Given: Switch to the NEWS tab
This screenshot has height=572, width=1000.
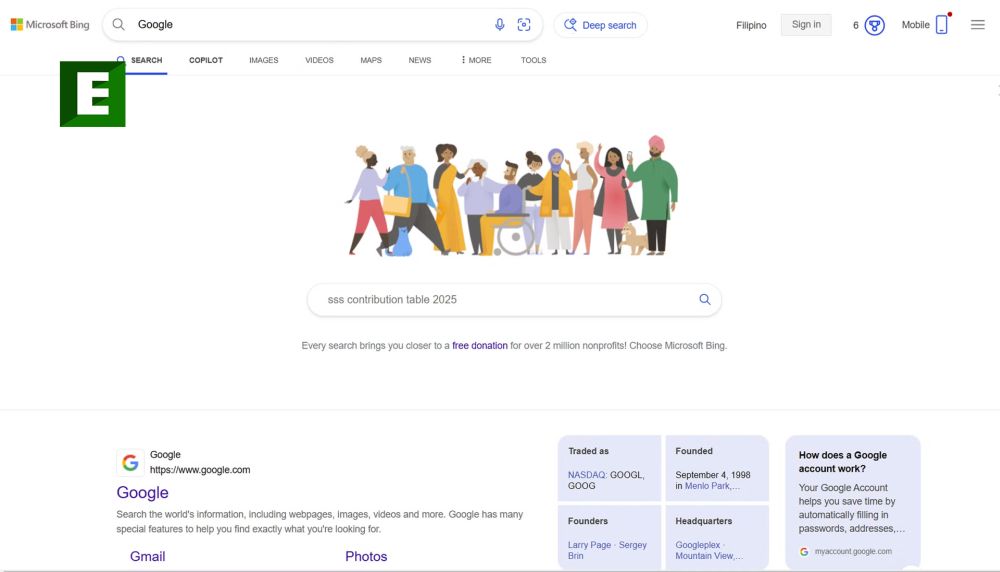Looking at the screenshot, I should coord(420,60).
